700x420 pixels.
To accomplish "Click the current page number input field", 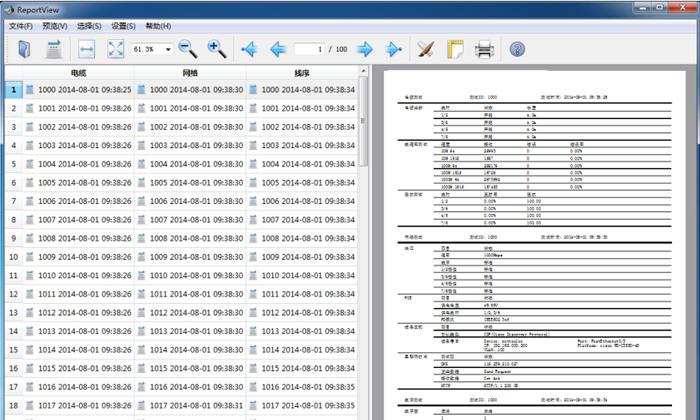I will tap(309, 49).
